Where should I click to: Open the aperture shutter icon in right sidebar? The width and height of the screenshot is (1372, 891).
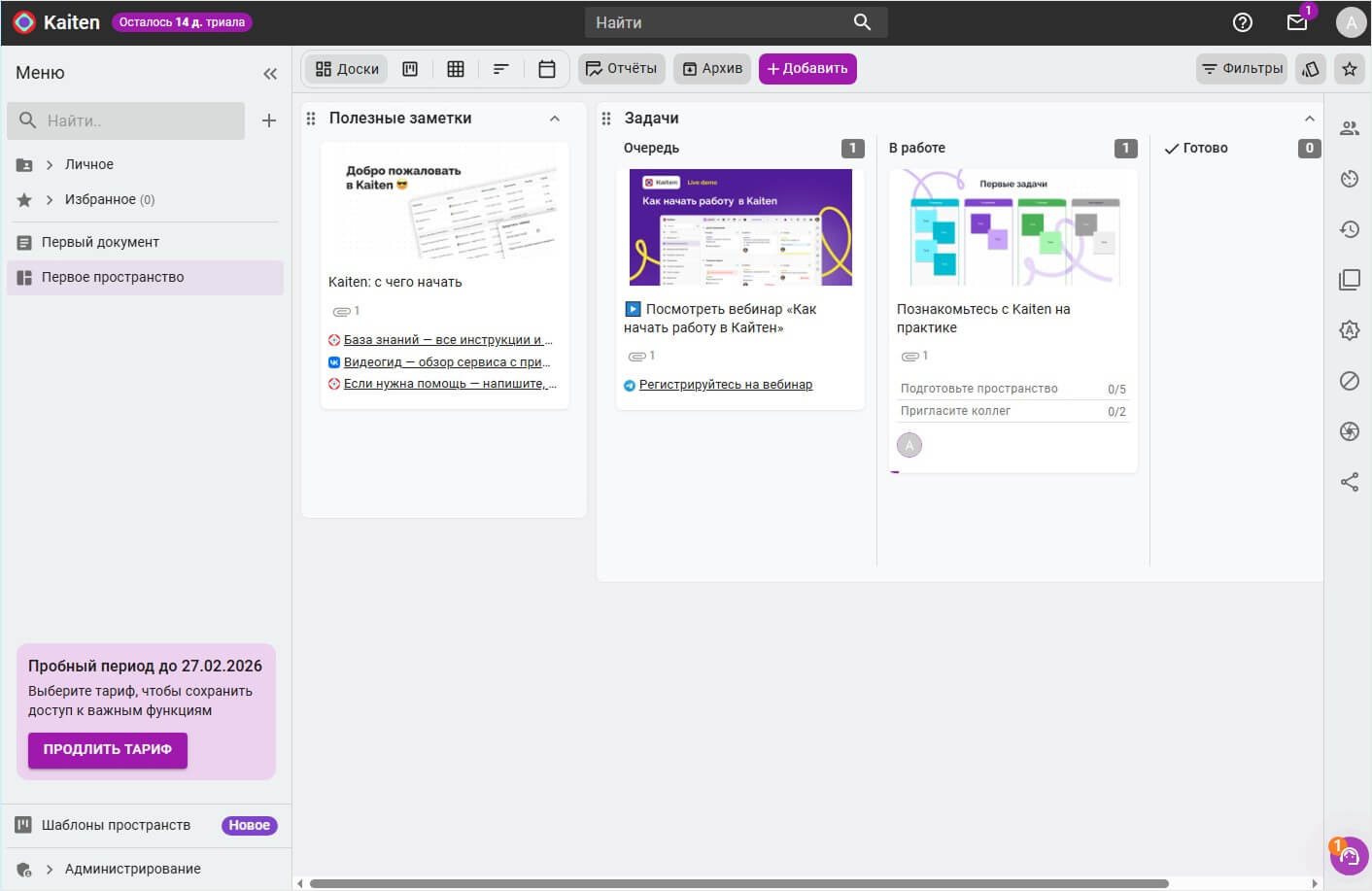pyautogui.click(x=1350, y=431)
